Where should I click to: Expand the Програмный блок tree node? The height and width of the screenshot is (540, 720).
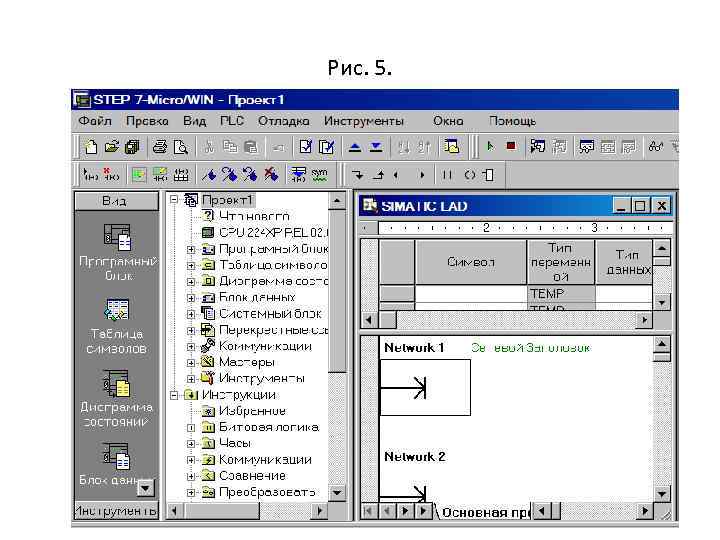pos(191,249)
